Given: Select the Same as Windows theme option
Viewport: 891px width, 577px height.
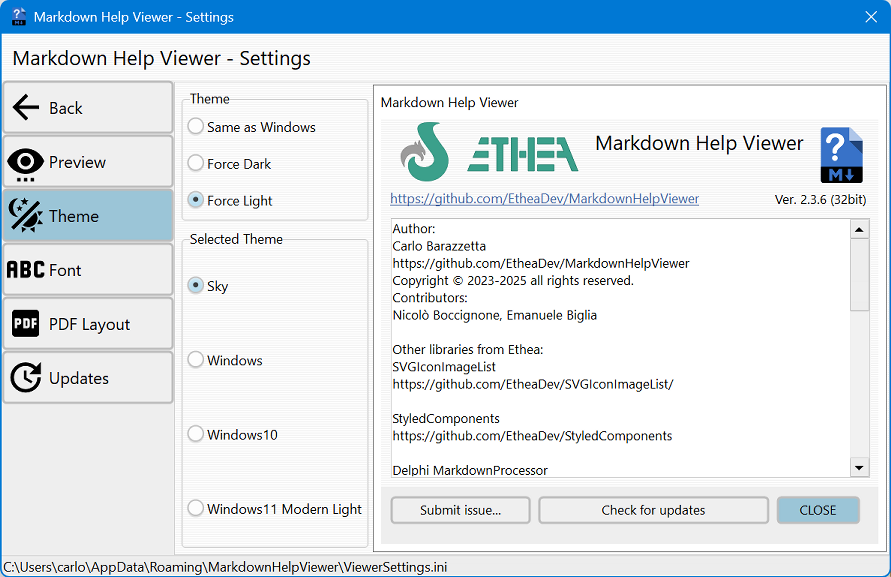Looking at the screenshot, I should coord(196,127).
